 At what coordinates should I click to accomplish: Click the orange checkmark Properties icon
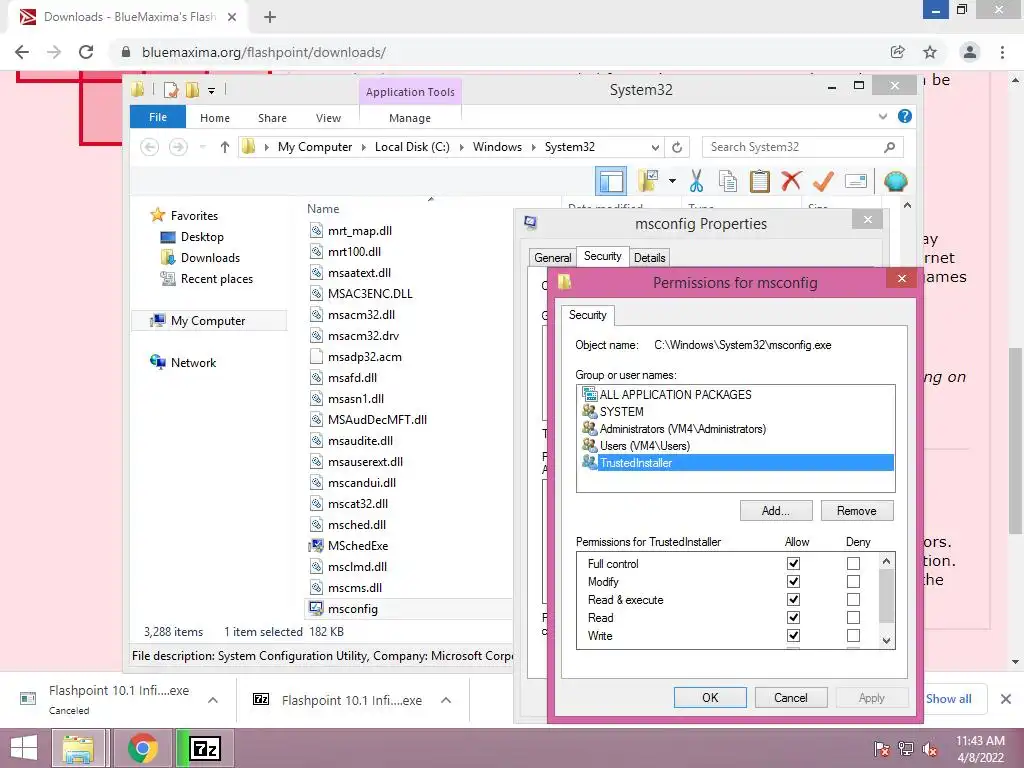pyautogui.click(x=823, y=181)
